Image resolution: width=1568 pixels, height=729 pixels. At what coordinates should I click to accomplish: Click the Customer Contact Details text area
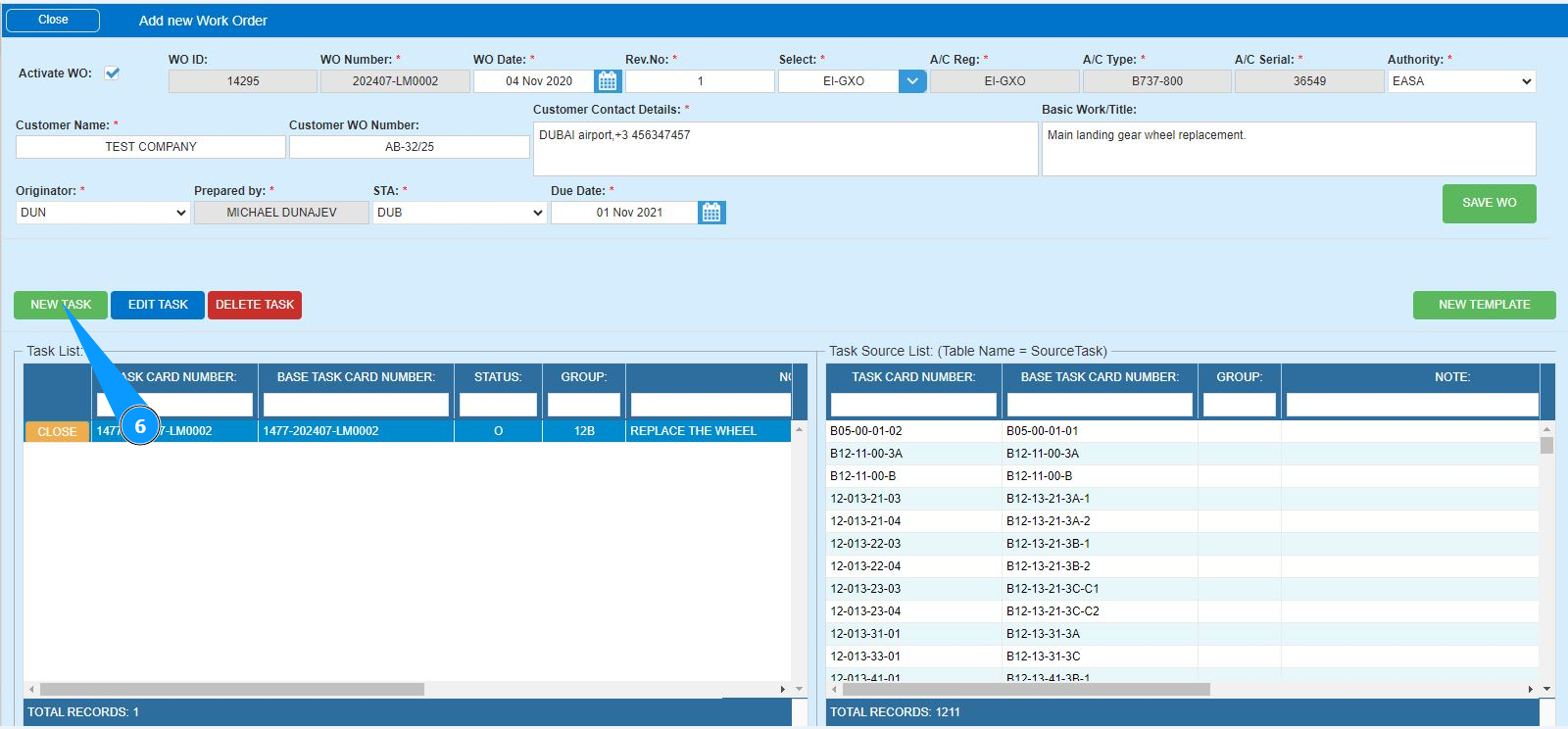pos(785,149)
